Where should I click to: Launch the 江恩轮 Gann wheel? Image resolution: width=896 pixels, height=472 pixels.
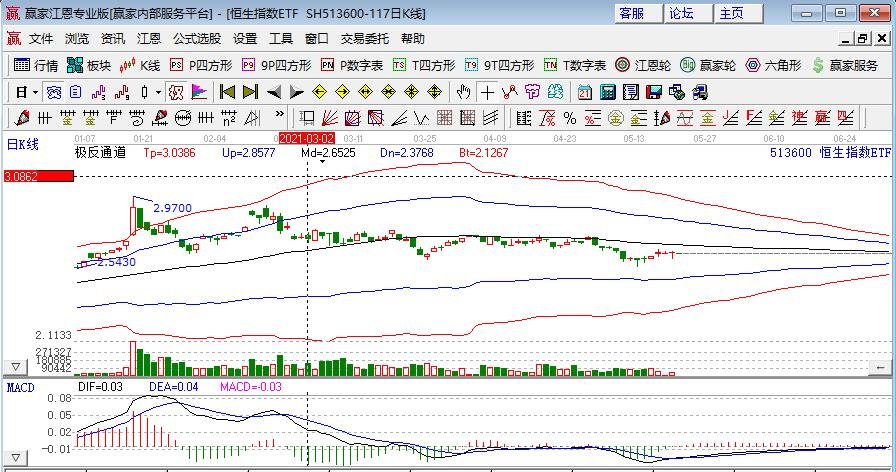click(643, 66)
